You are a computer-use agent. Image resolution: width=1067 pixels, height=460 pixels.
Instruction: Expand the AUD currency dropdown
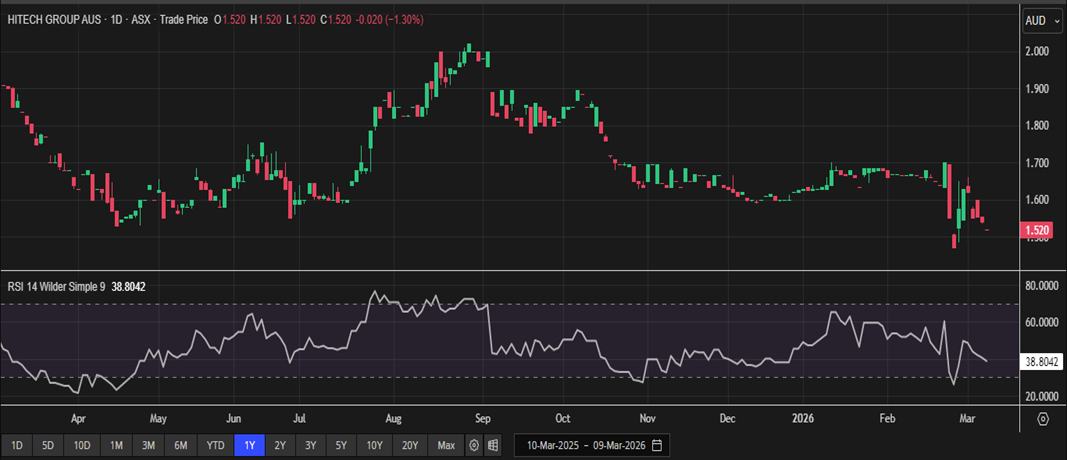click(1040, 20)
